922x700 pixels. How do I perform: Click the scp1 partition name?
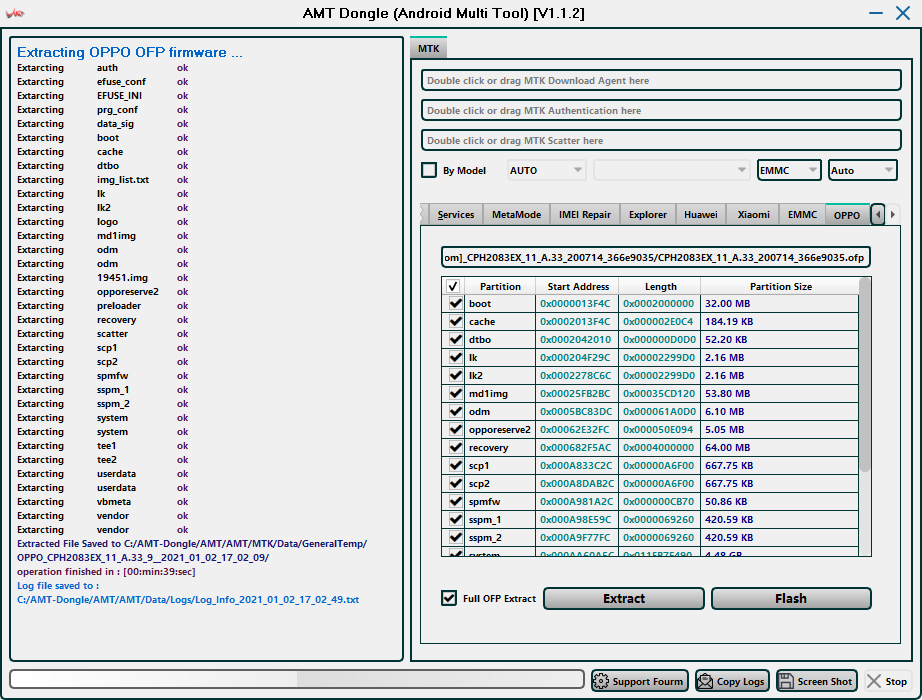479,465
